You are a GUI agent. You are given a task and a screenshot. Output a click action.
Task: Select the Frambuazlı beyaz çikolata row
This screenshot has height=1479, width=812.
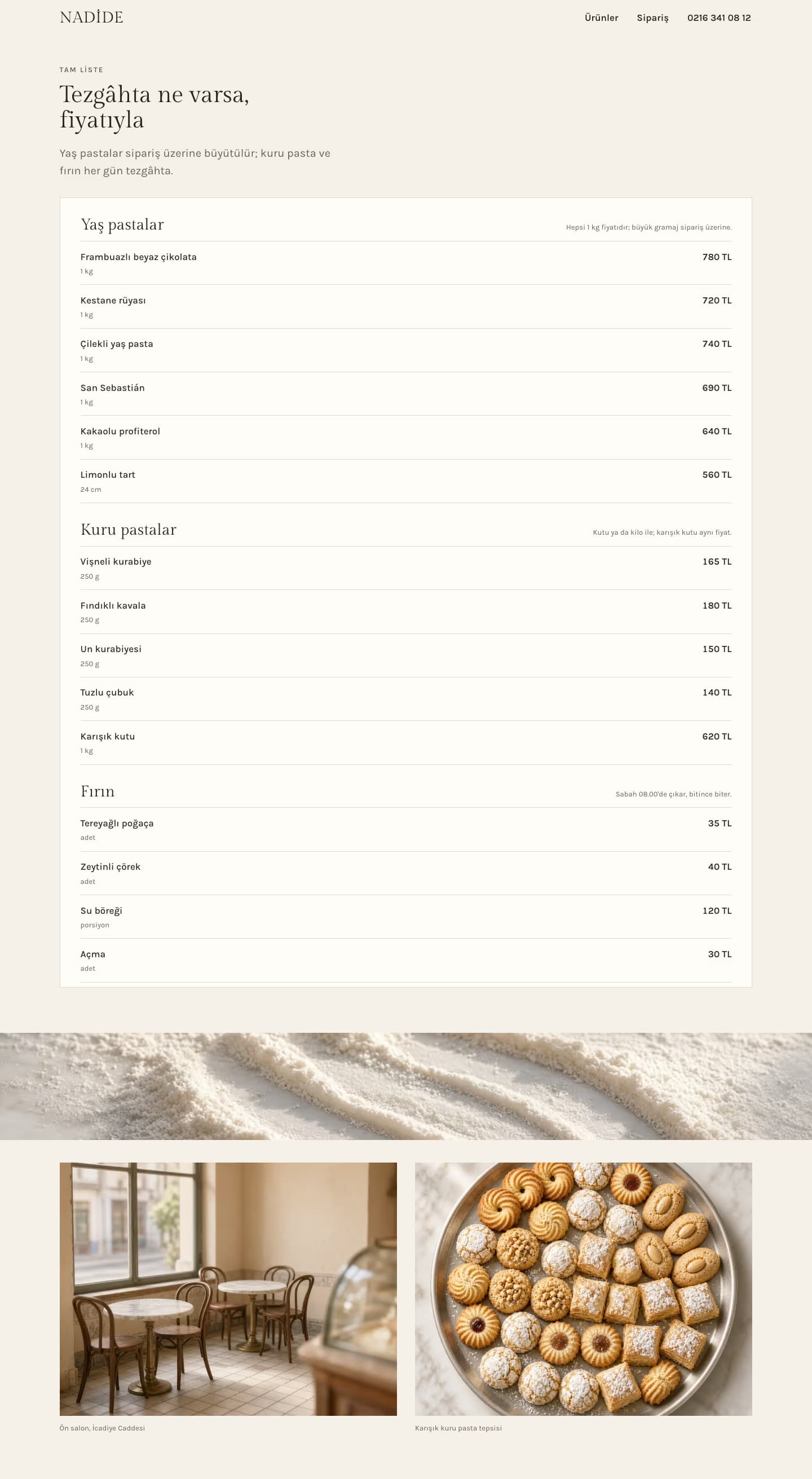click(405, 263)
